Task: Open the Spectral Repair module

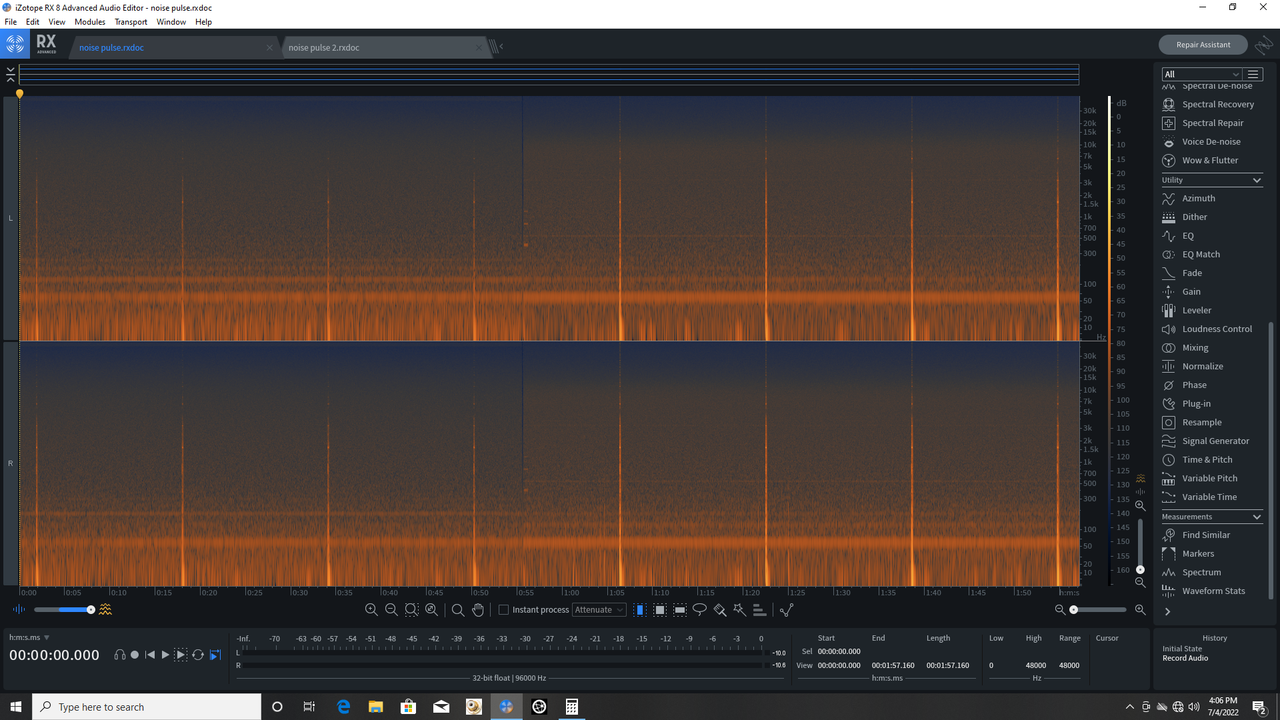Action: (1212, 122)
